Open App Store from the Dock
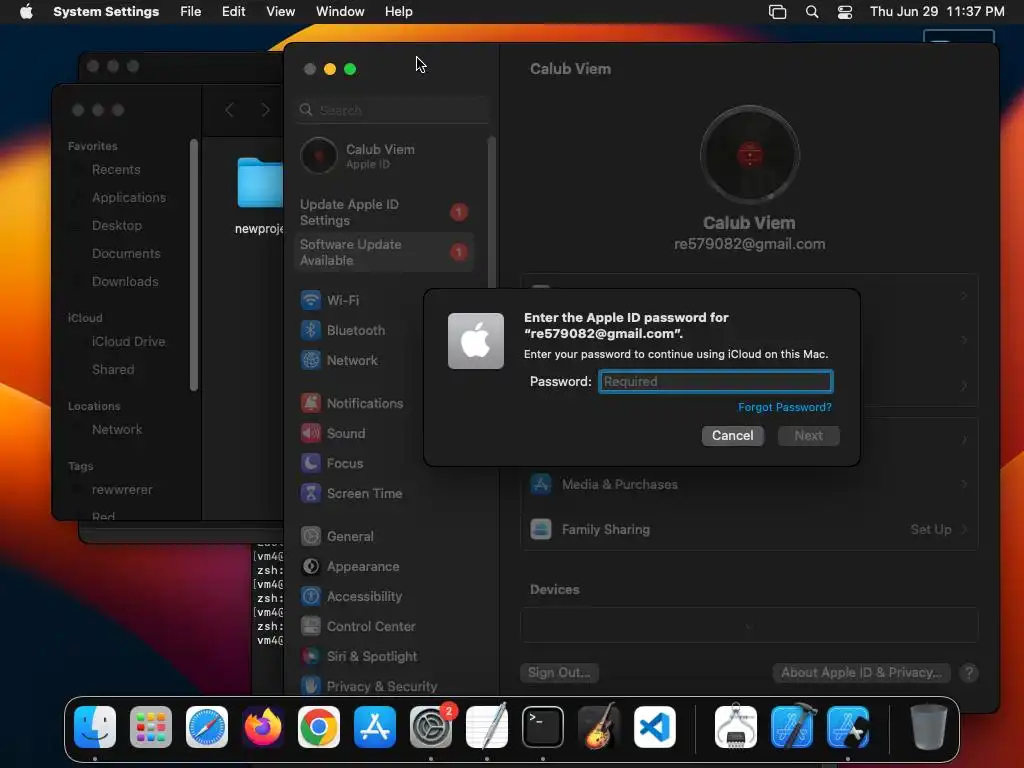Viewport: 1024px width, 768px height. pos(375,727)
